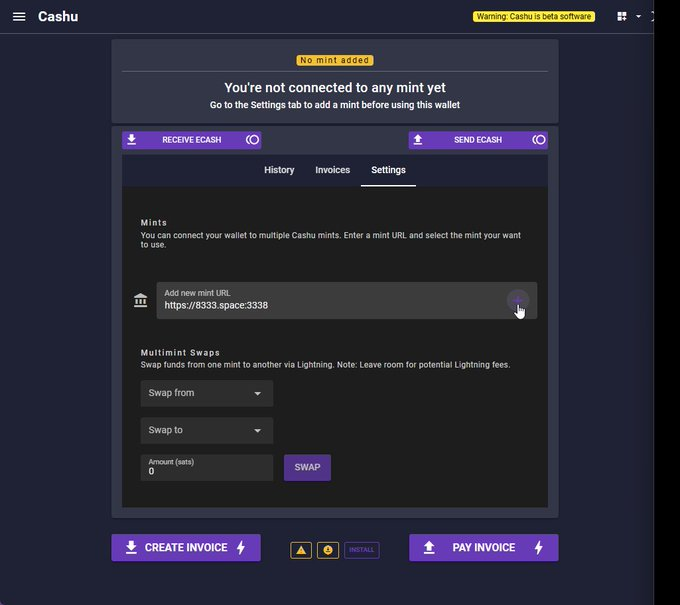This screenshot has height=605, width=680.
Task: Open the Swap from dropdown
Action: [206, 393]
